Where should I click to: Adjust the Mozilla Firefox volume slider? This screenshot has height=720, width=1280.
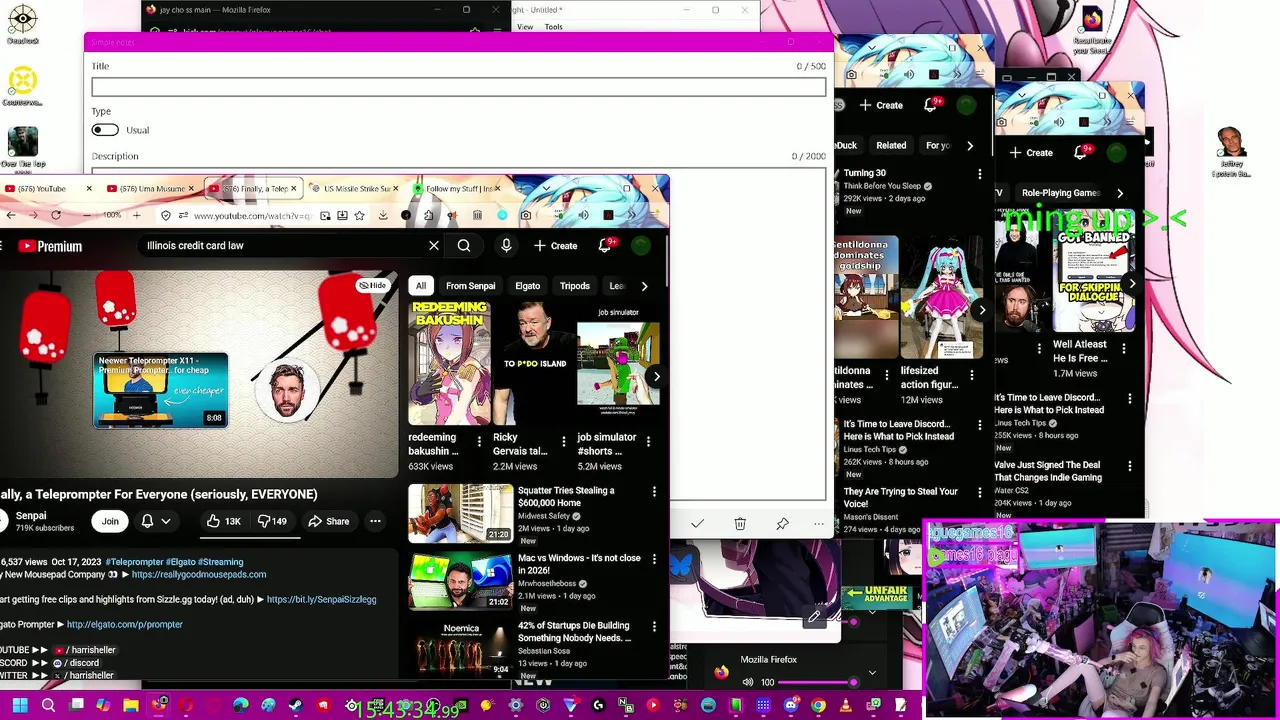pyautogui.click(x=815, y=682)
